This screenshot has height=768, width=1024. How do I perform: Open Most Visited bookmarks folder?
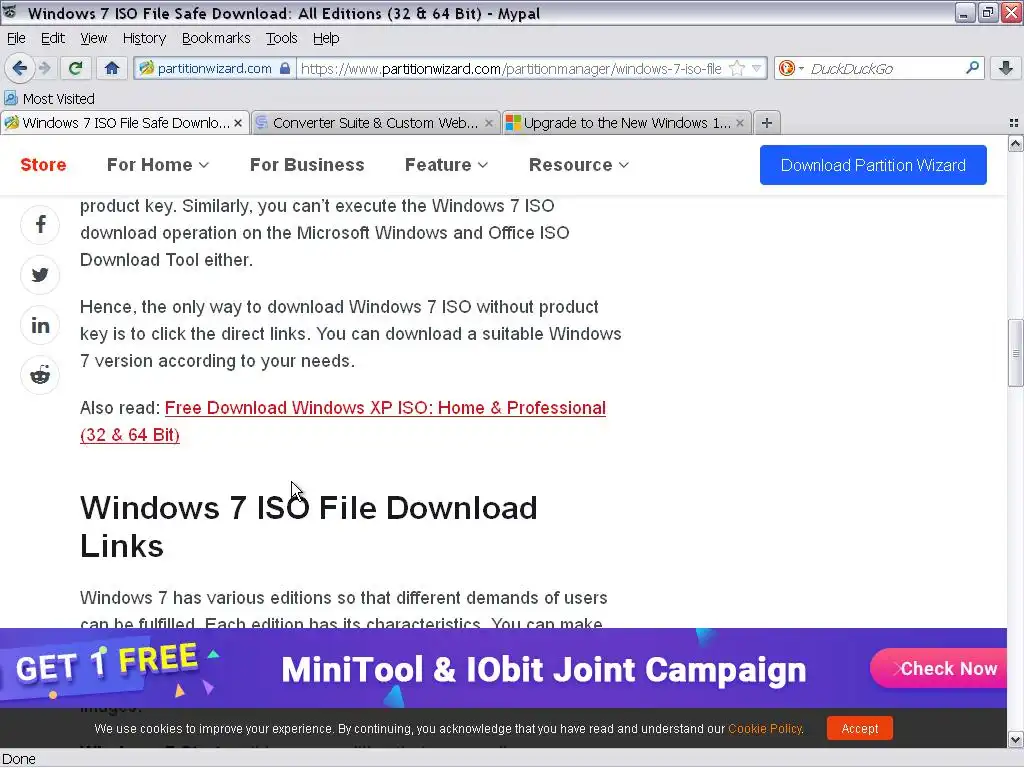point(49,99)
